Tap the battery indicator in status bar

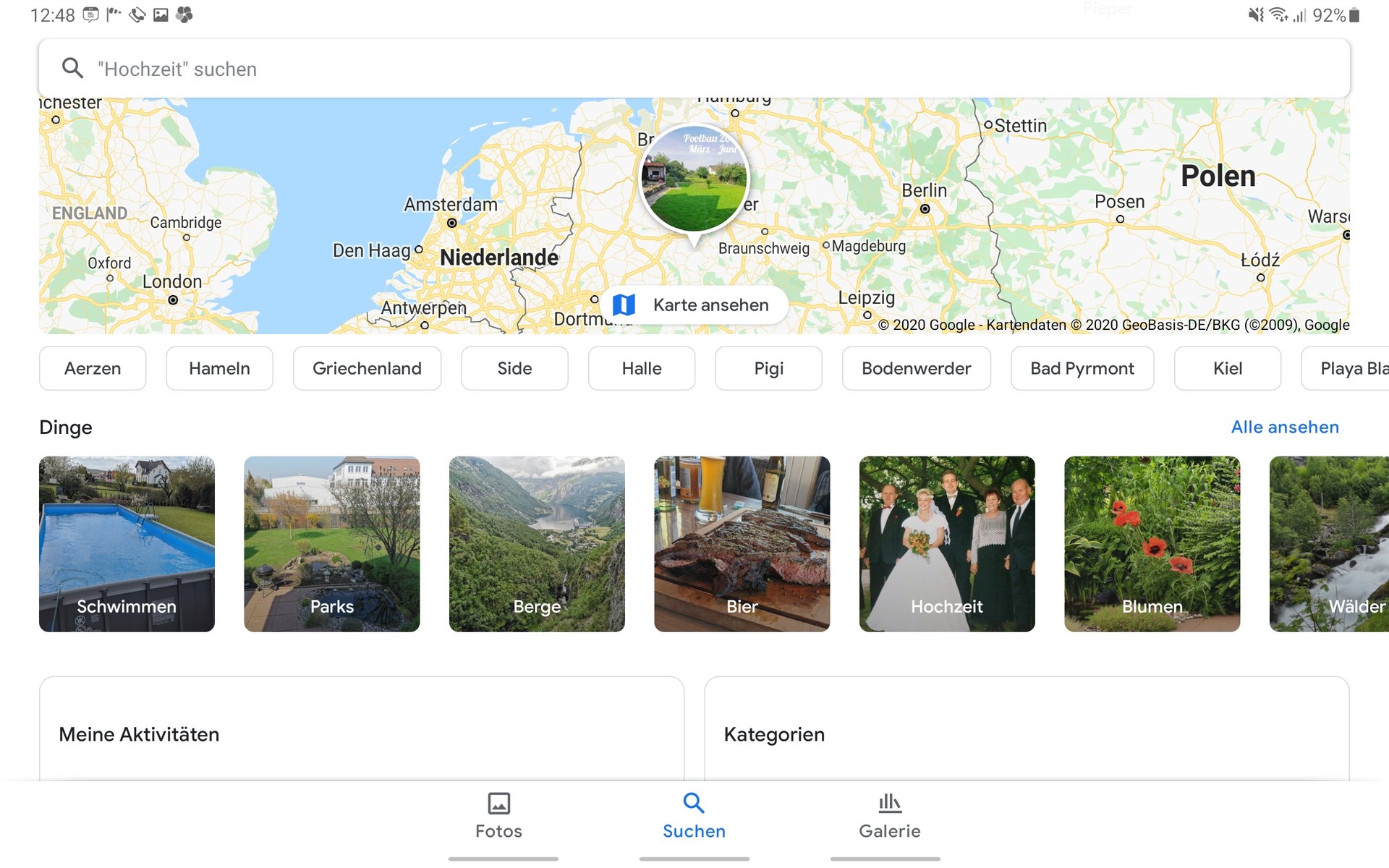[x=1355, y=15]
